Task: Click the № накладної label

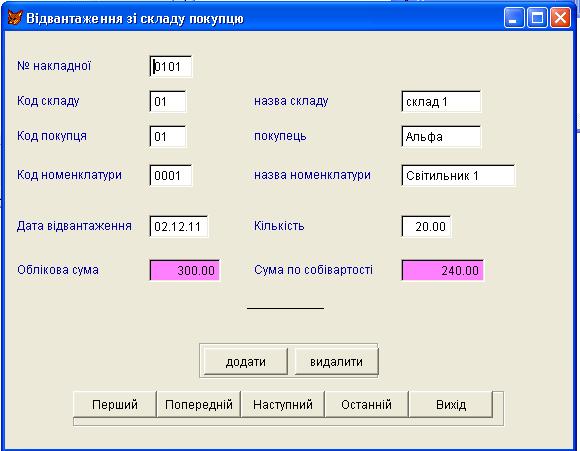Action: tap(54, 66)
